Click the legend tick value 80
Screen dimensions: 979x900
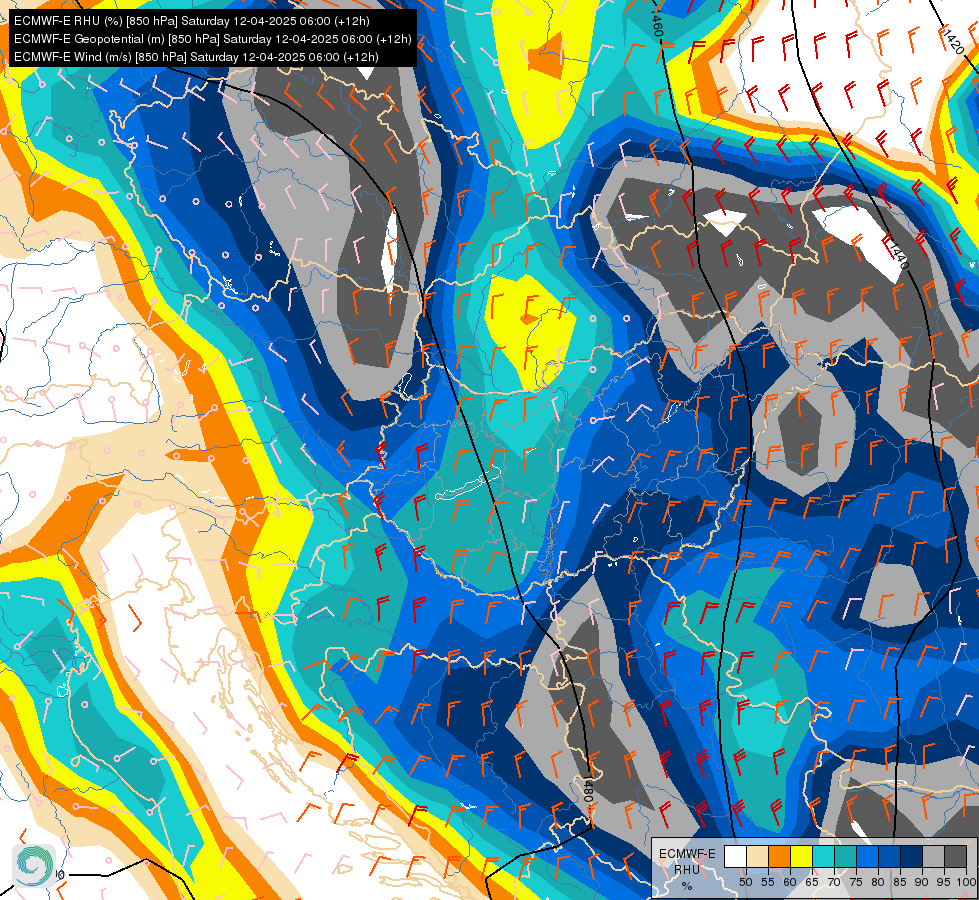(x=878, y=882)
